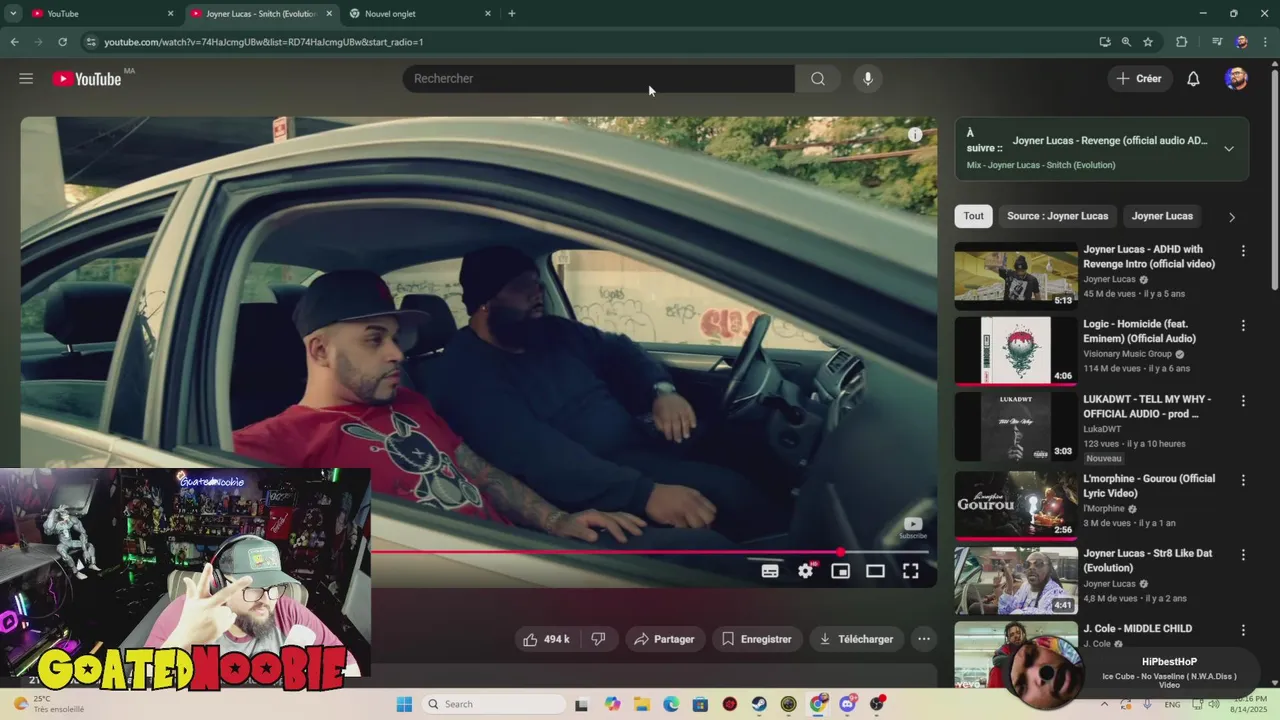
Task: Open Chrome media controls icon
Action: (1217, 42)
